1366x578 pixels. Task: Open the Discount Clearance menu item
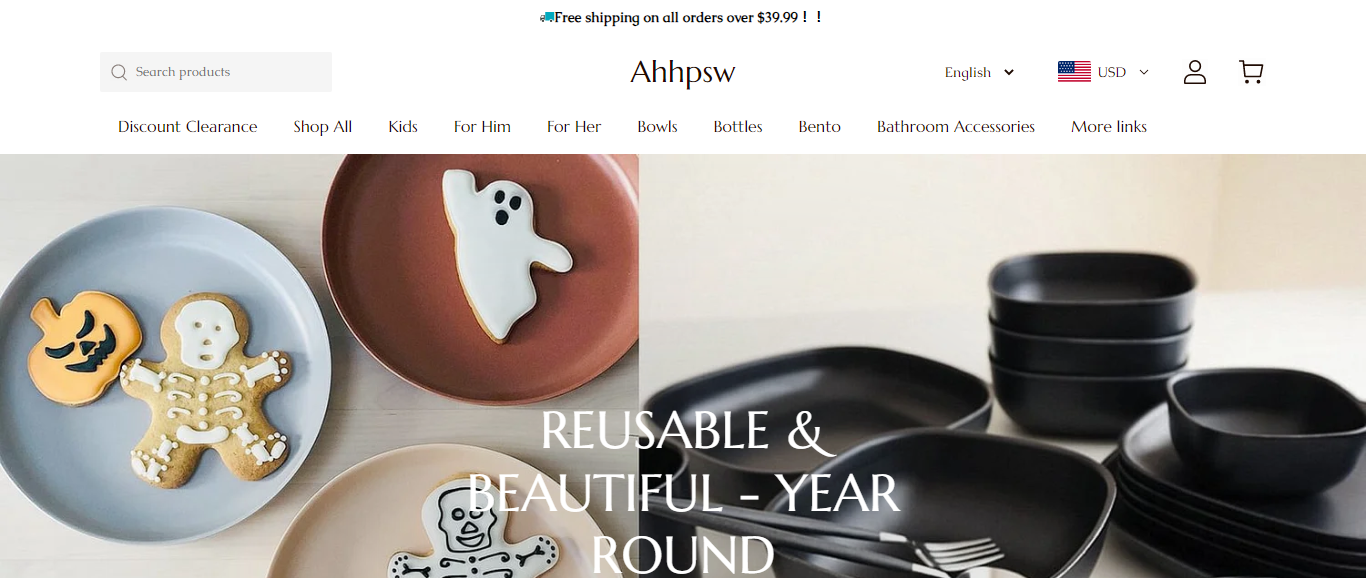(x=188, y=127)
